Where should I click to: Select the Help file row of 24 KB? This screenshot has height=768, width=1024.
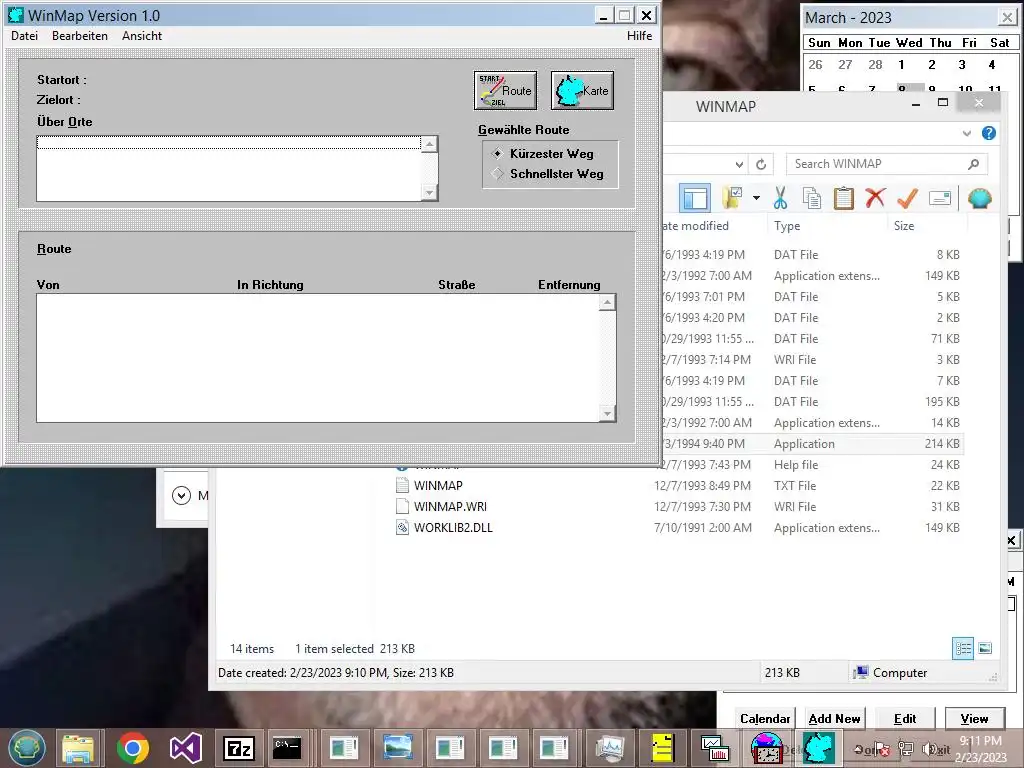click(812, 465)
